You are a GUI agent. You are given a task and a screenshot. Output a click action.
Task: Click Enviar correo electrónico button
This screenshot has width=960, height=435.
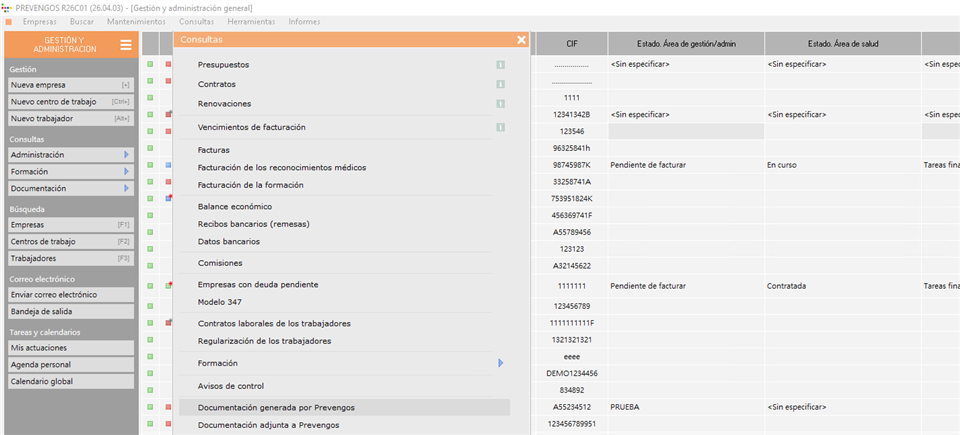69,295
